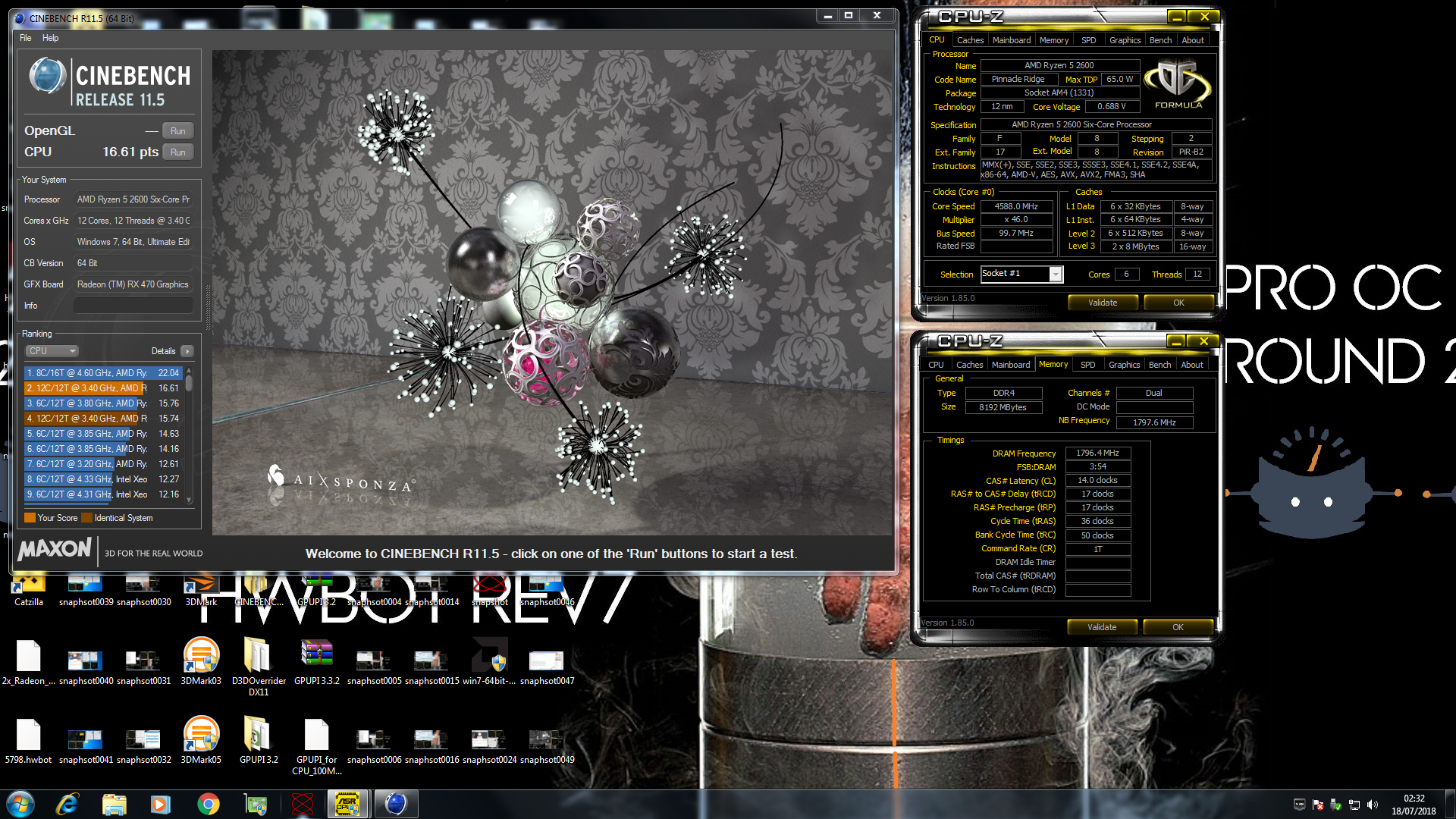Select the win7-64bit AMD installer icon
The height and width of the screenshot is (819, 1456).
click(x=489, y=662)
